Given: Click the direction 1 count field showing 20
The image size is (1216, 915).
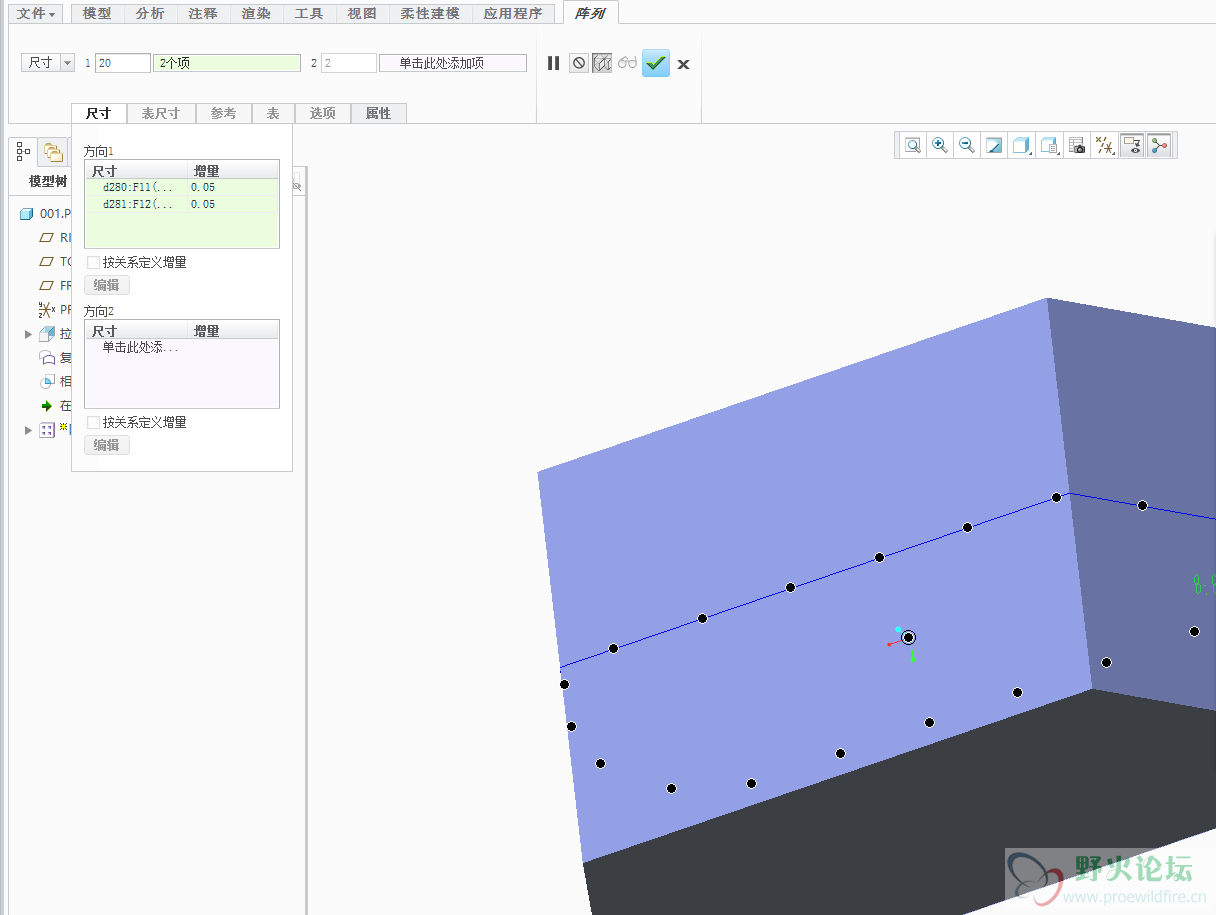Looking at the screenshot, I should [122, 63].
